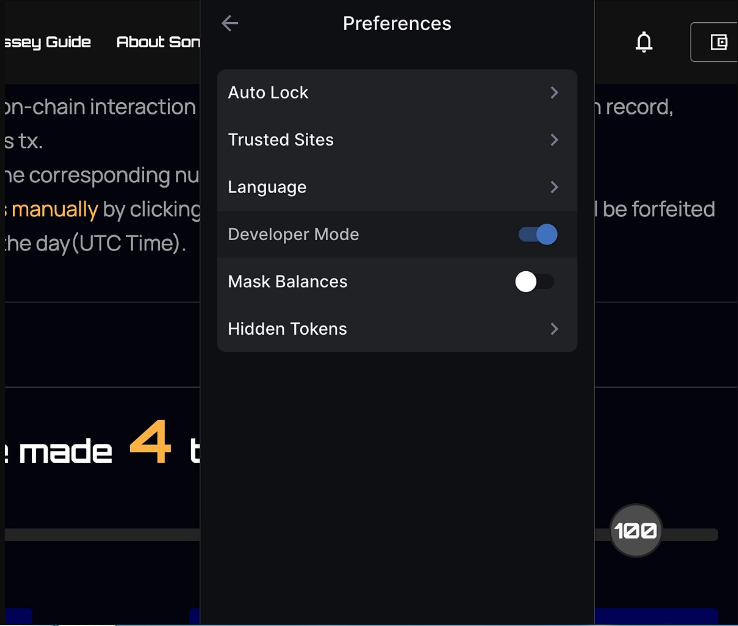Image resolution: width=738 pixels, height=626 pixels.
Task: Click the orange 4 transaction count
Action: click(x=151, y=441)
